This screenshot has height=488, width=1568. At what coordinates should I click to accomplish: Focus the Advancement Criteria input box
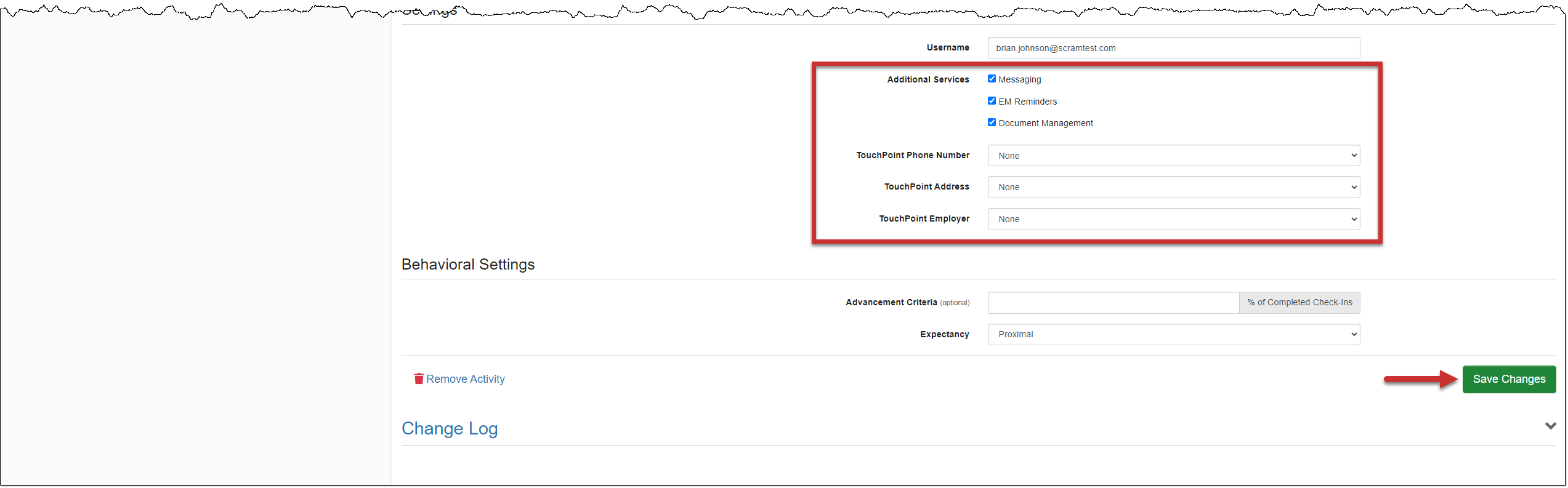pyautogui.click(x=1113, y=303)
